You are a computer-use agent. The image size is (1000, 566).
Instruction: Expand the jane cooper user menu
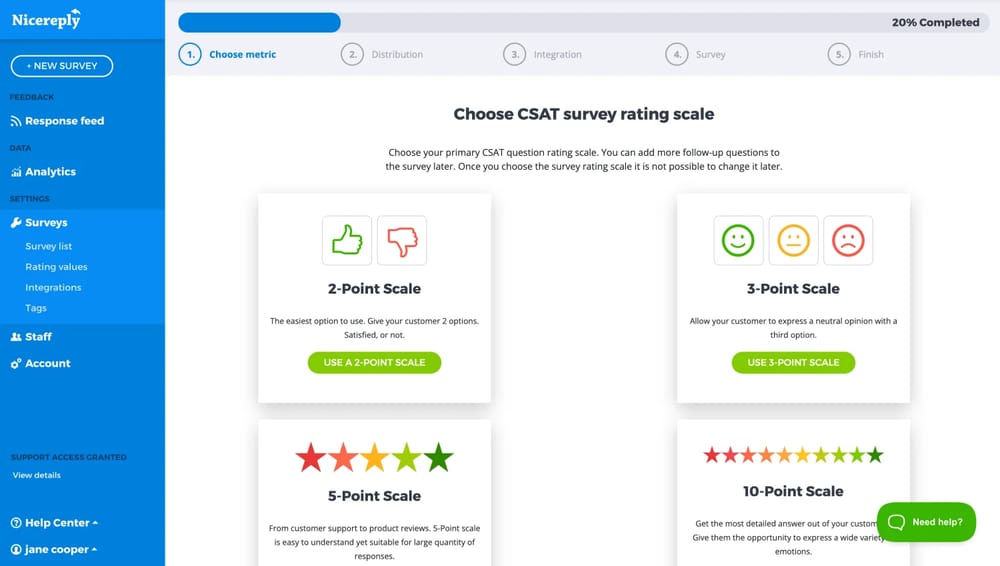click(54, 550)
